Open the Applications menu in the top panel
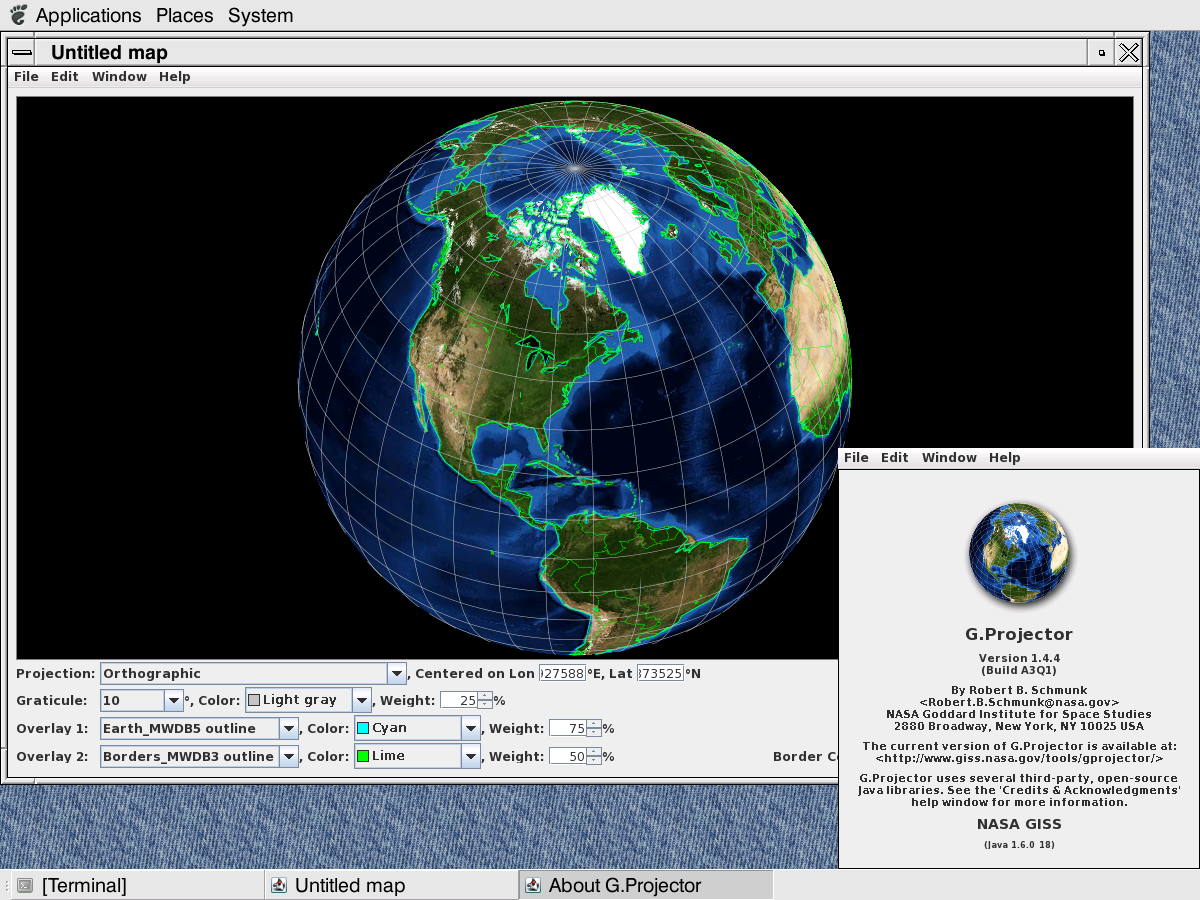The width and height of the screenshot is (1200, 900). 89,16
